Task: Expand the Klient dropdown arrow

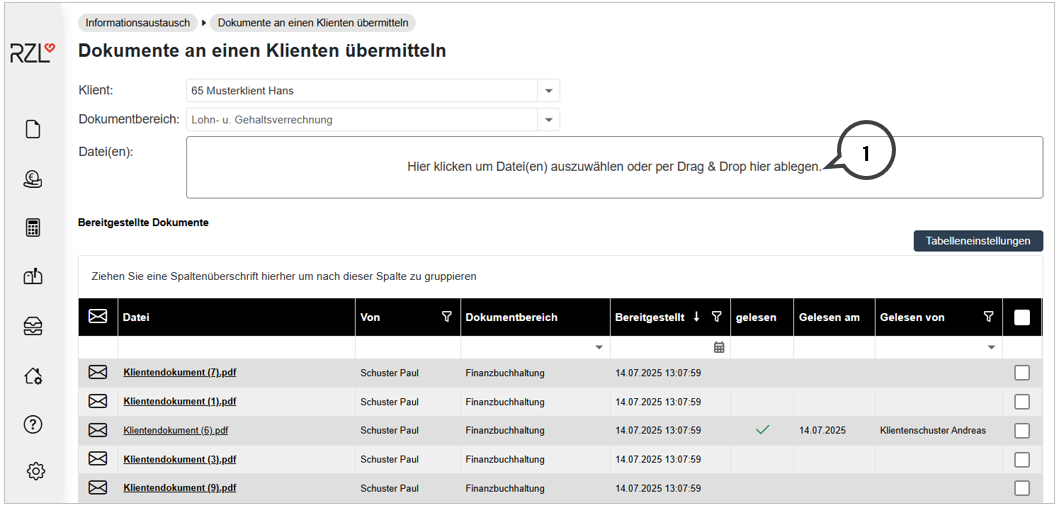Action: [548, 91]
